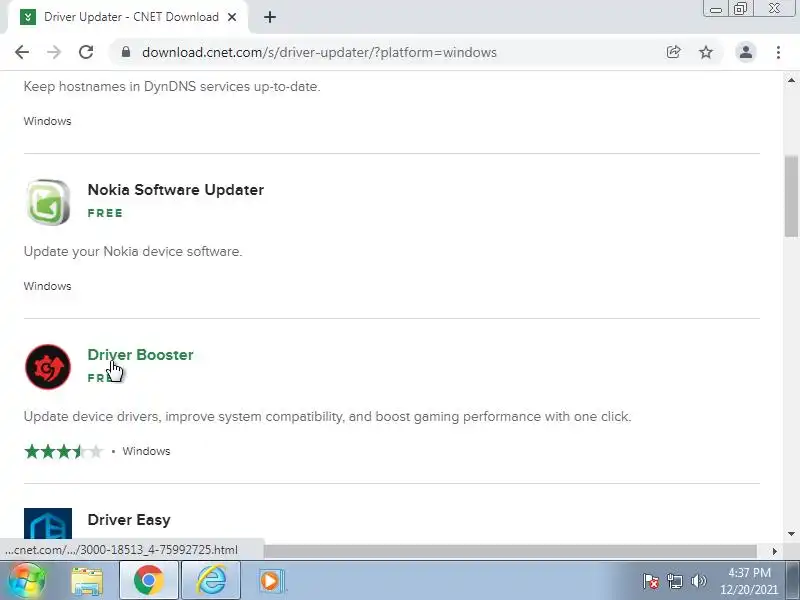This screenshot has width=800, height=600.
Task: Share this page via share icon
Action: point(673,52)
